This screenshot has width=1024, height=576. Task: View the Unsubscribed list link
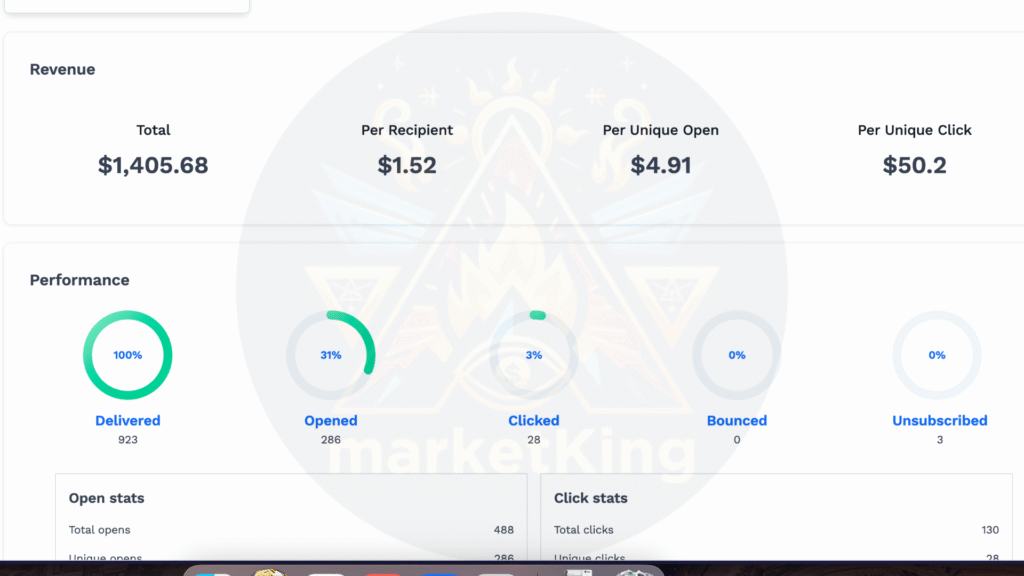click(x=940, y=421)
